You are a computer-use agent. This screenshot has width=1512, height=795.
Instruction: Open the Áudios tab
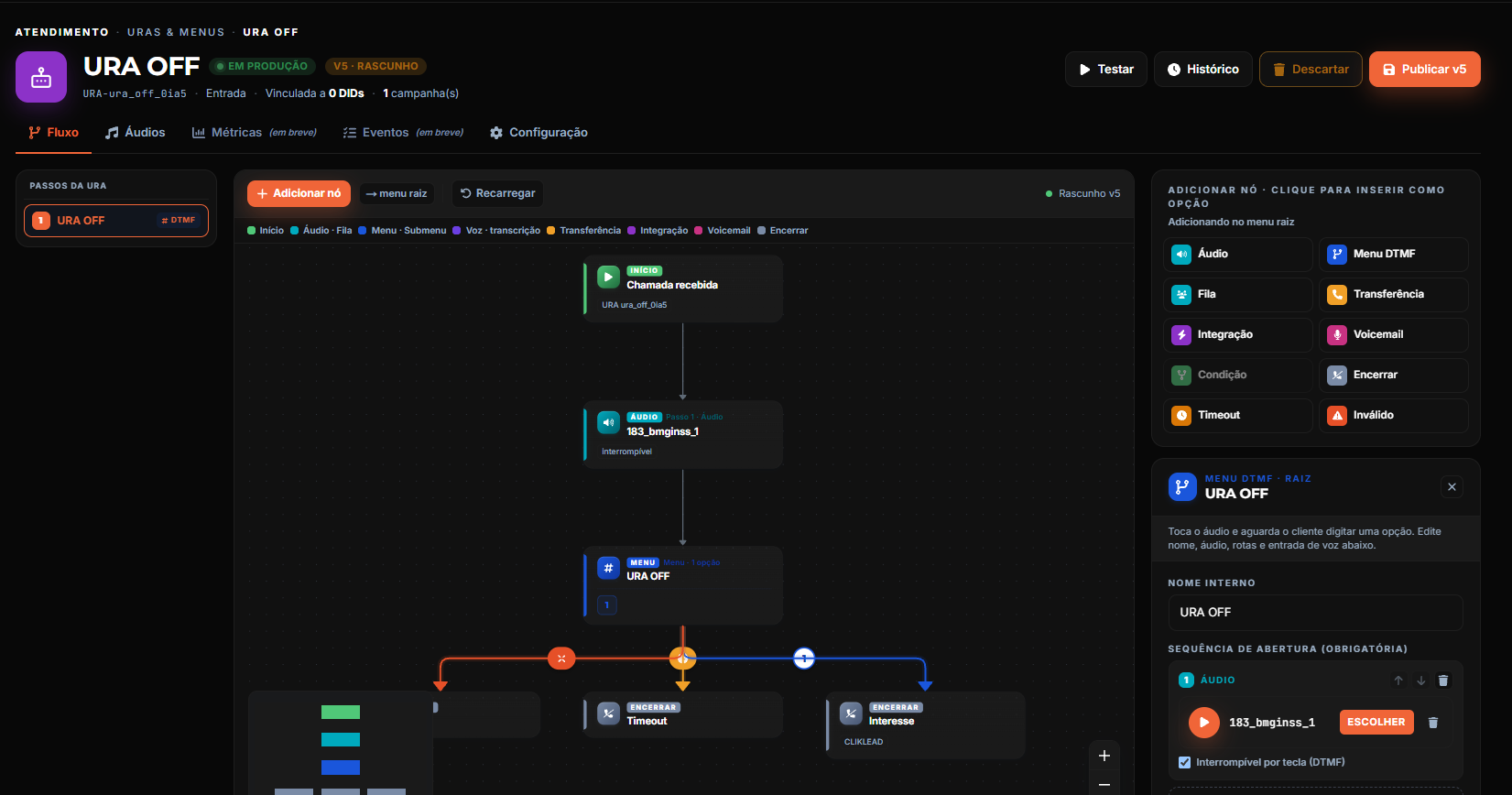click(136, 133)
